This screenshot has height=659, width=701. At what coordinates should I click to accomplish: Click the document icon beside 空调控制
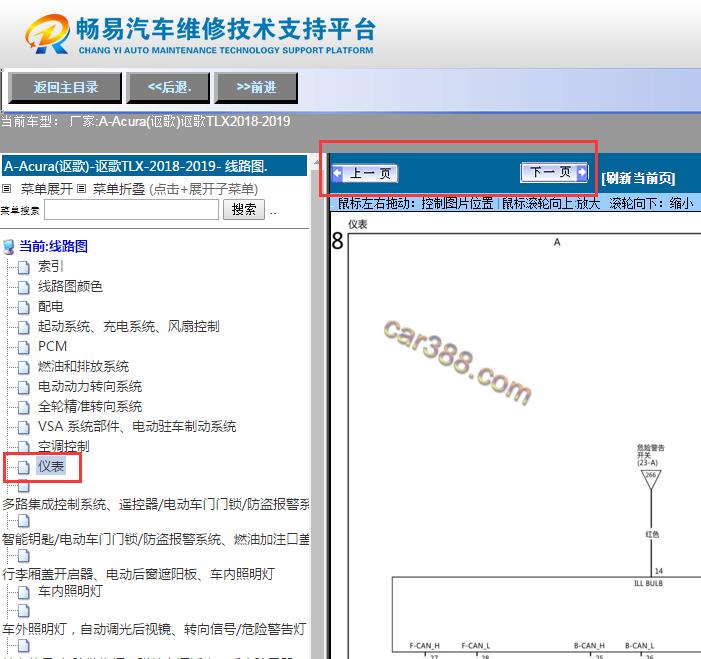pyautogui.click(x=24, y=446)
